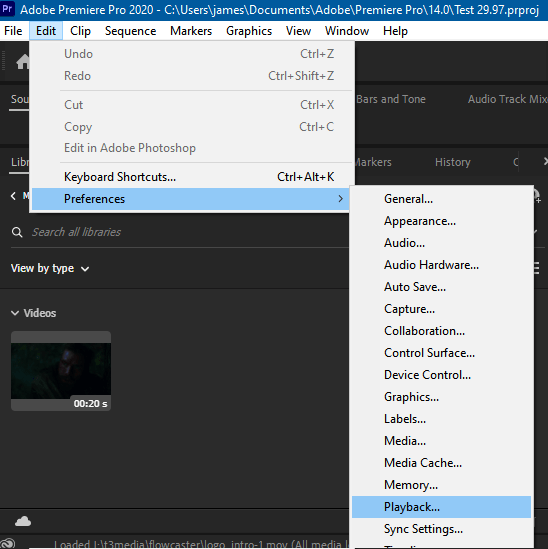Open Collaboration preferences
The image size is (548, 549).
441,331
